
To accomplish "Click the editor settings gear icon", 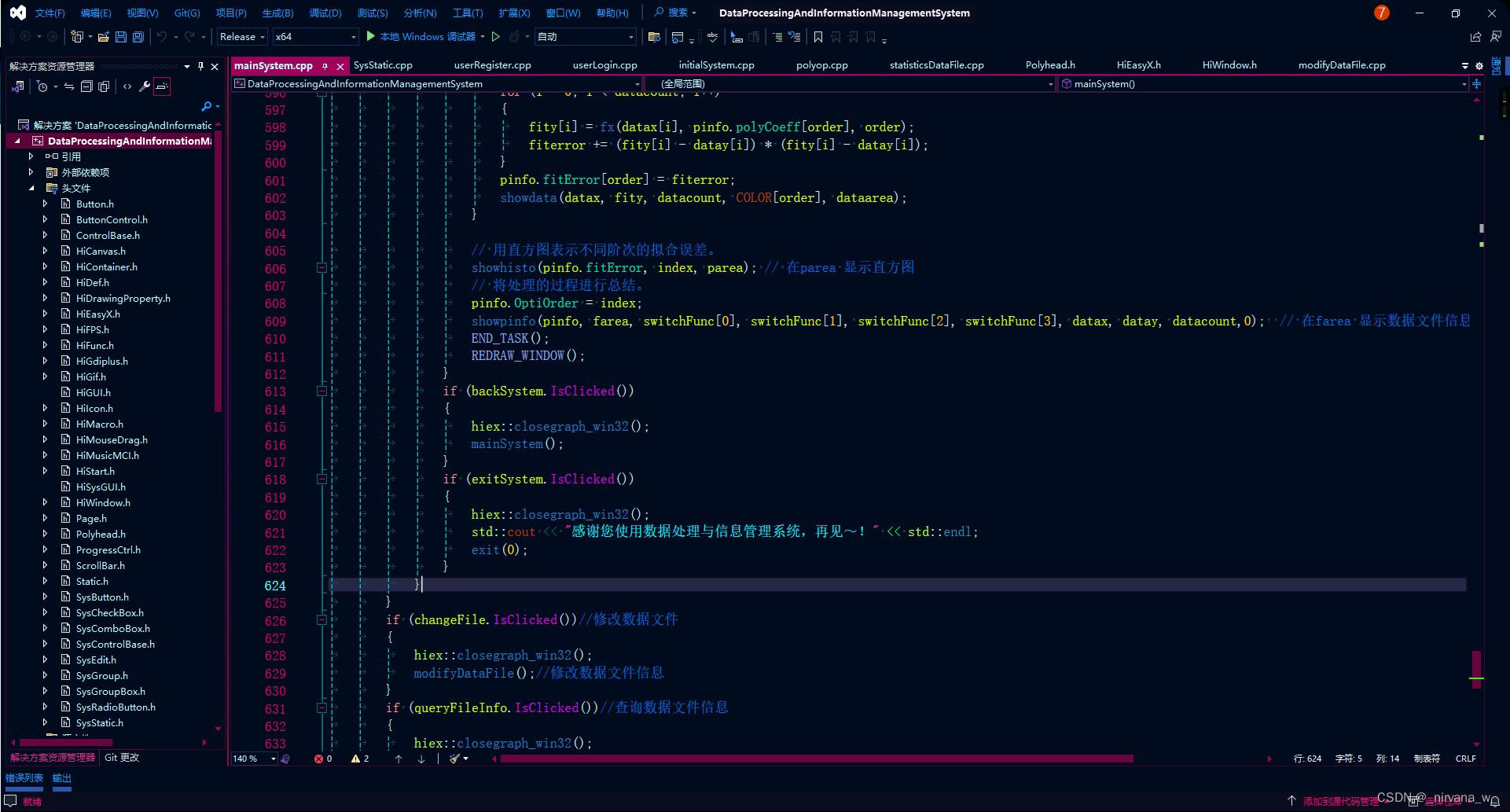I will 1479,66.
